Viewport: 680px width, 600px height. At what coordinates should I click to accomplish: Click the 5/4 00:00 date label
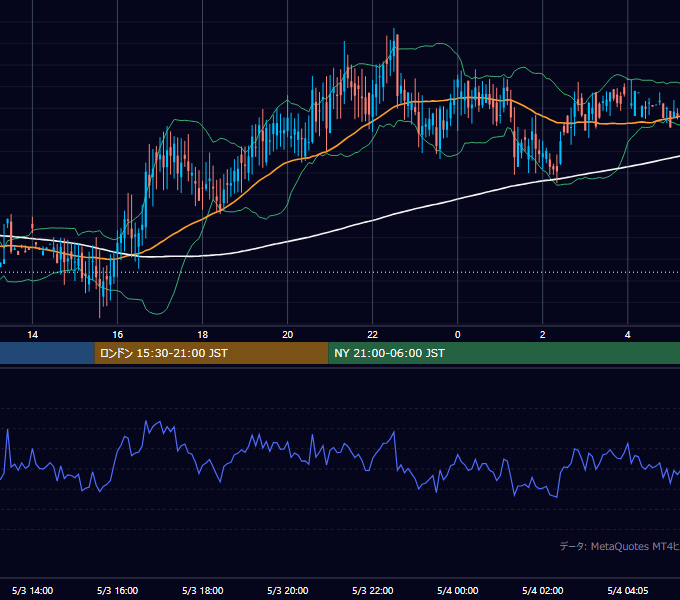(458, 590)
